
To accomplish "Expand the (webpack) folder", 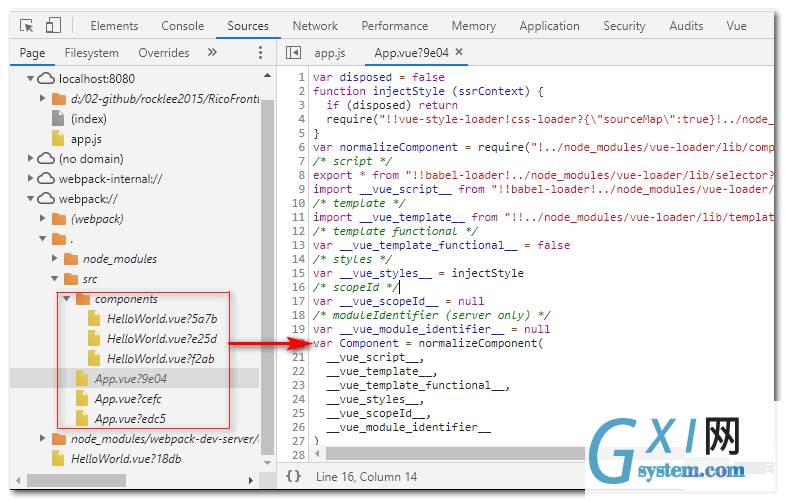I will 43,219.
